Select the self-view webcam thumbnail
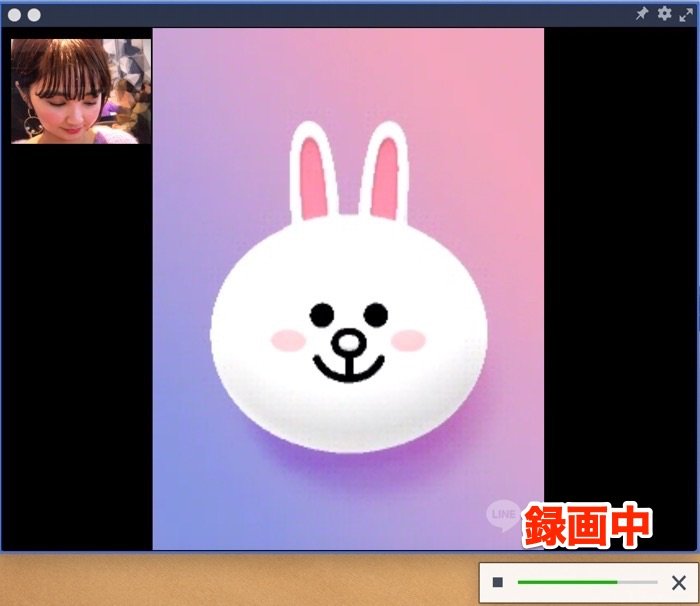Screen dimensions: 700x606 (81, 91)
